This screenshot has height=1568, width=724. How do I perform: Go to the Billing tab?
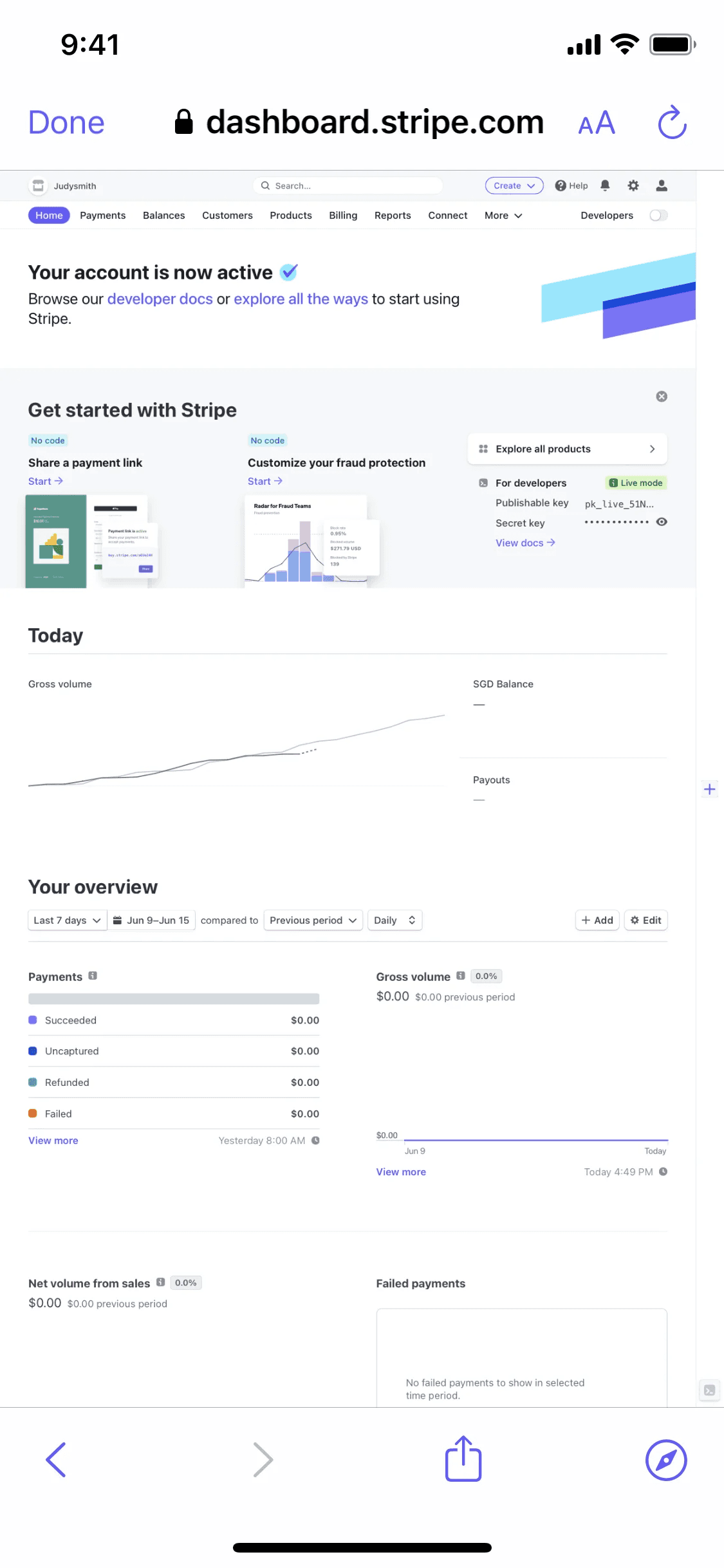click(x=343, y=216)
